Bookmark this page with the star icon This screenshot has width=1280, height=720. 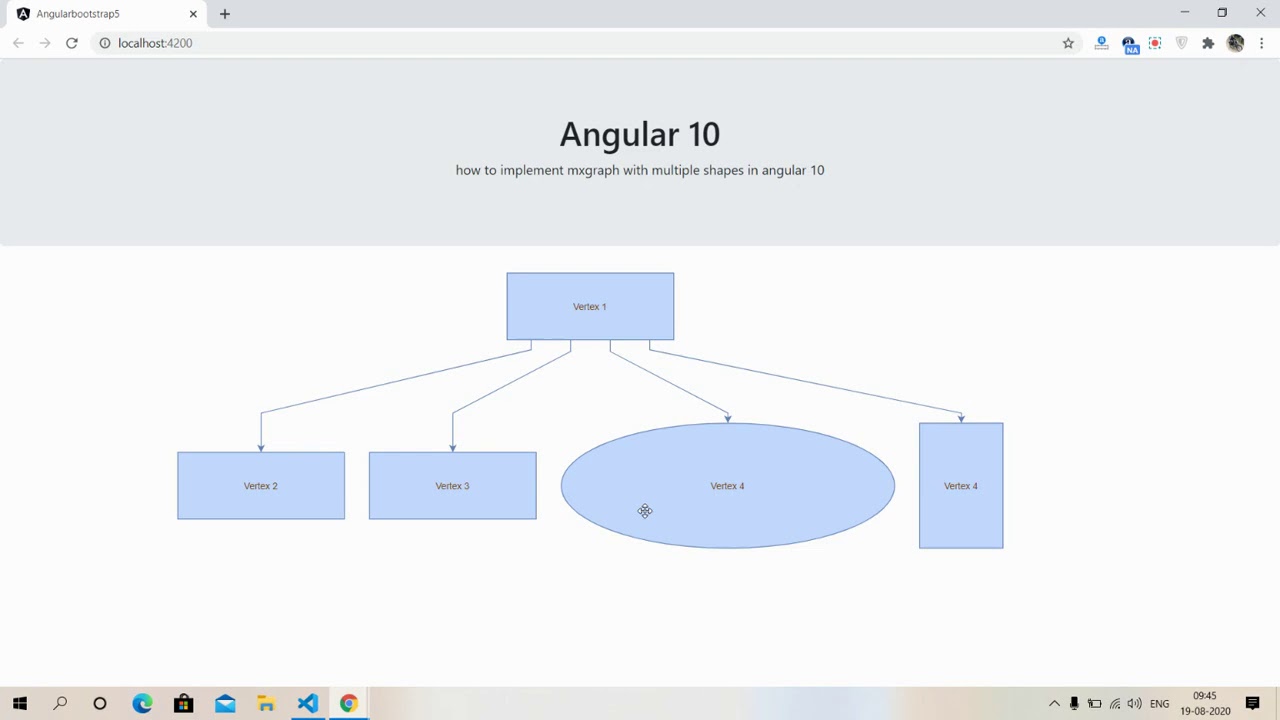pyautogui.click(x=1068, y=43)
